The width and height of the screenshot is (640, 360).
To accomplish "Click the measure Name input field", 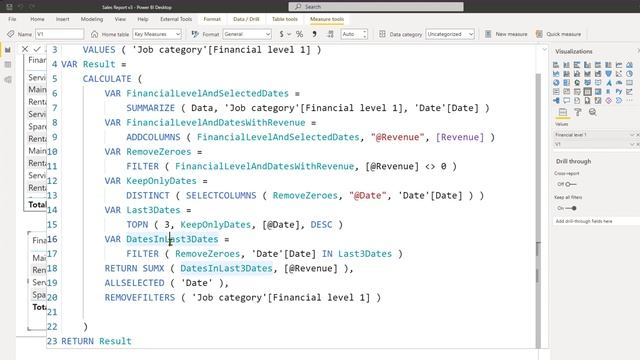I will point(60,34).
